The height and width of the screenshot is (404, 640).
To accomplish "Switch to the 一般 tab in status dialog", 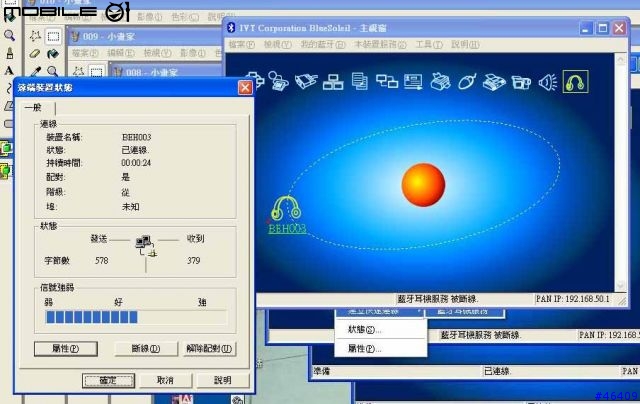I will click(33, 108).
